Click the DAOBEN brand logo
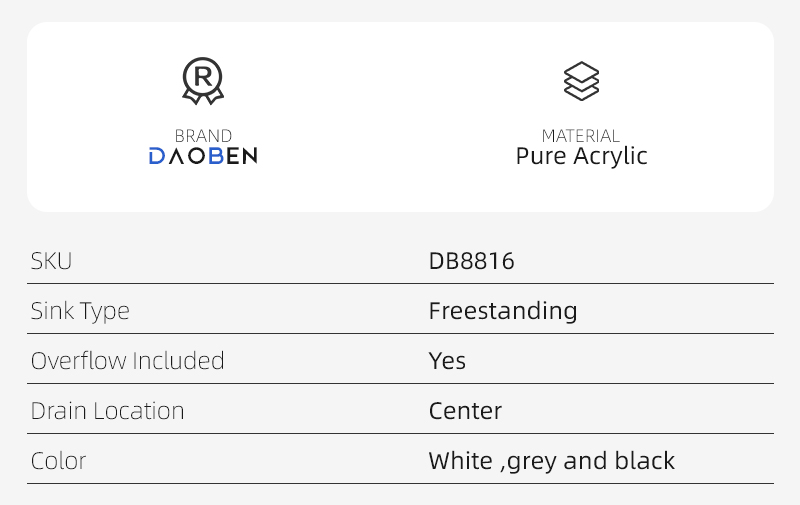The width and height of the screenshot is (800, 505). tap(203, 156)
